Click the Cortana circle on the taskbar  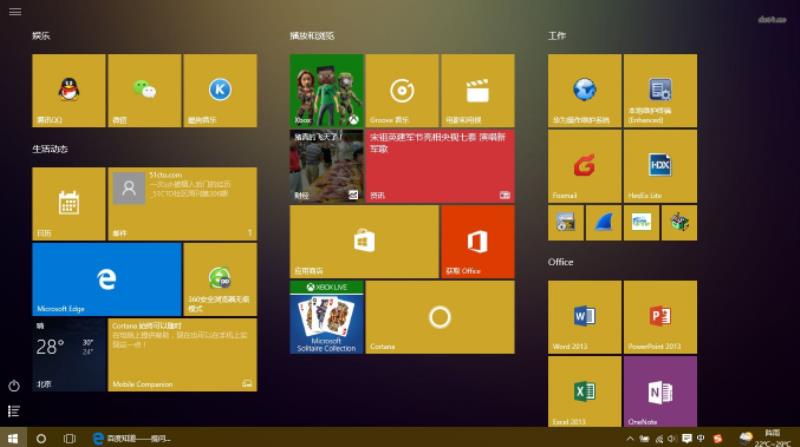[x=41, y=438]
